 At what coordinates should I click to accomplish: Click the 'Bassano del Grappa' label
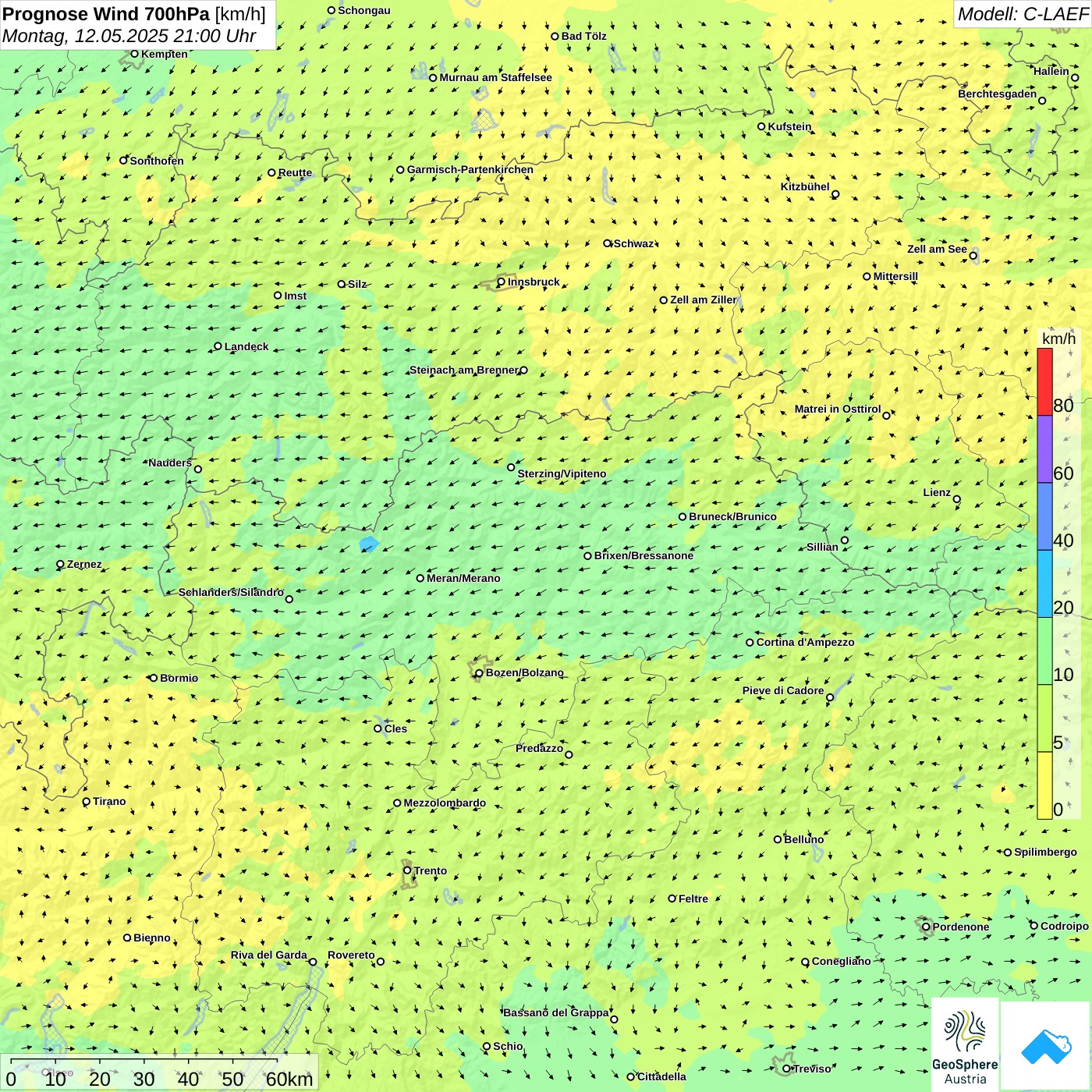coord(556,1012)
